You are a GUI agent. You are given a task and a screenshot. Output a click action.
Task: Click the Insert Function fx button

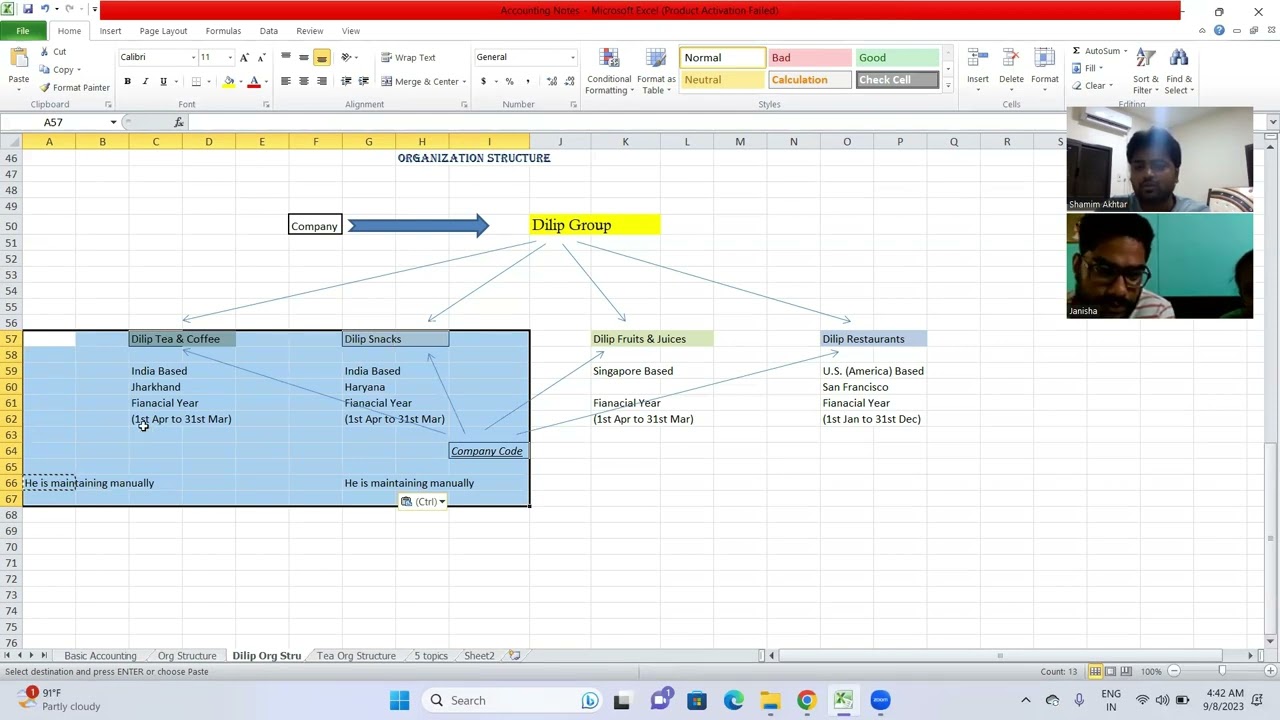pos(179,122)
